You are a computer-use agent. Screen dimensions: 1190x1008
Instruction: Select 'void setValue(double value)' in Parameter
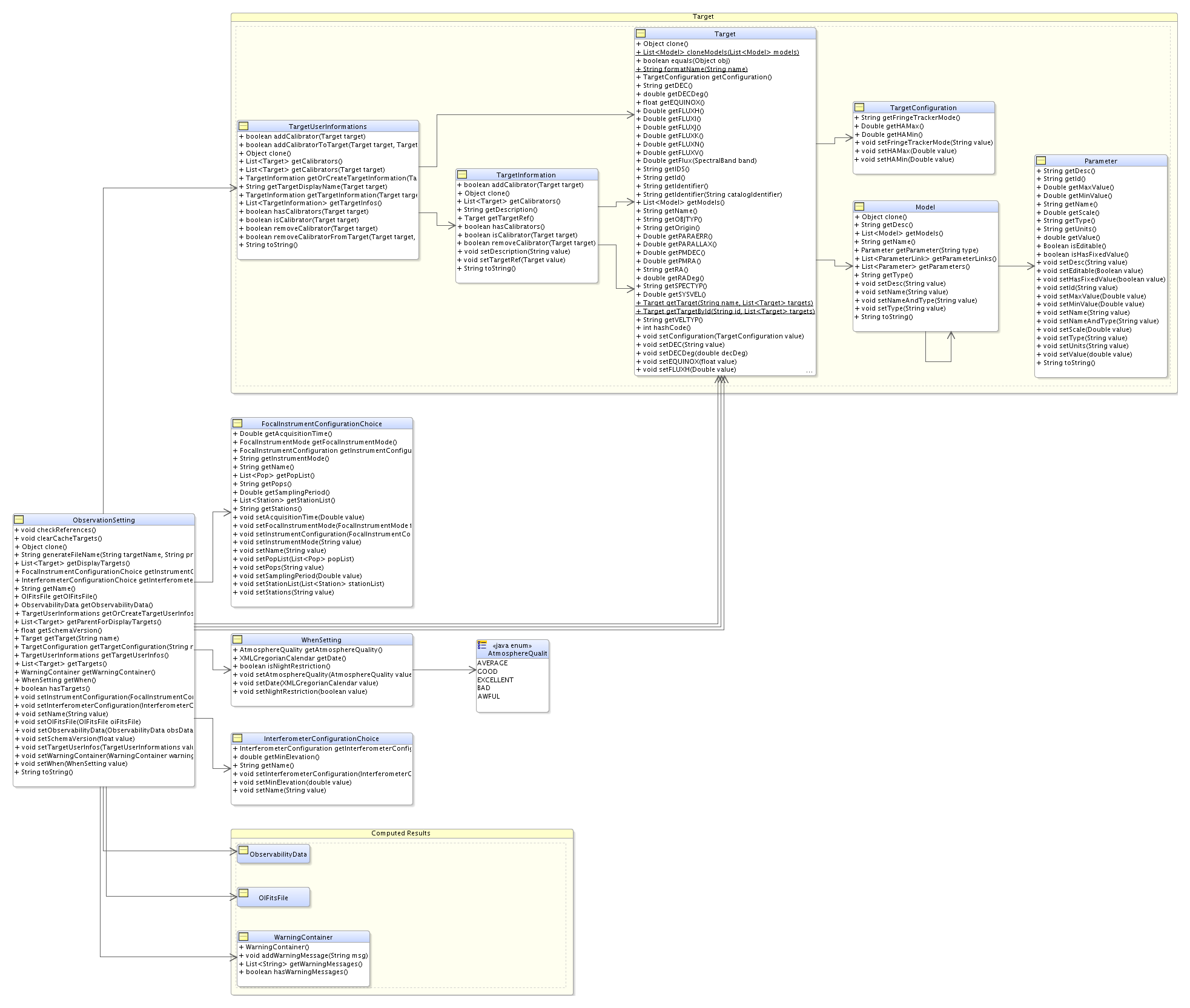coord(1084,354)
